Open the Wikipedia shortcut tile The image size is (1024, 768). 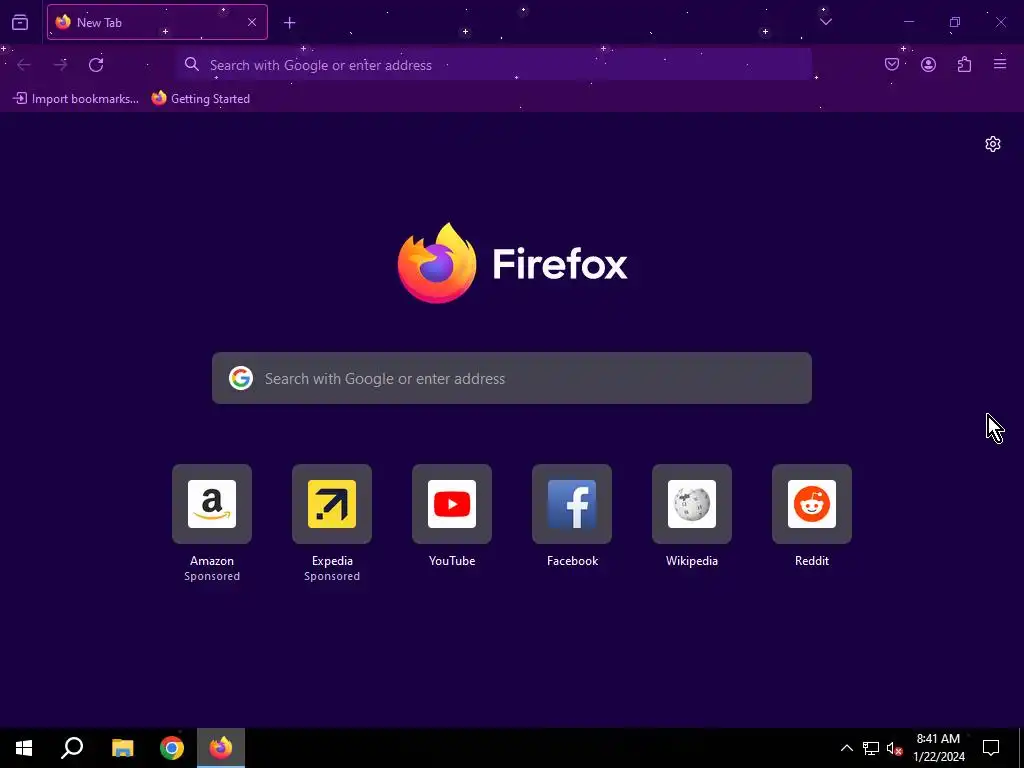[692, 504]
